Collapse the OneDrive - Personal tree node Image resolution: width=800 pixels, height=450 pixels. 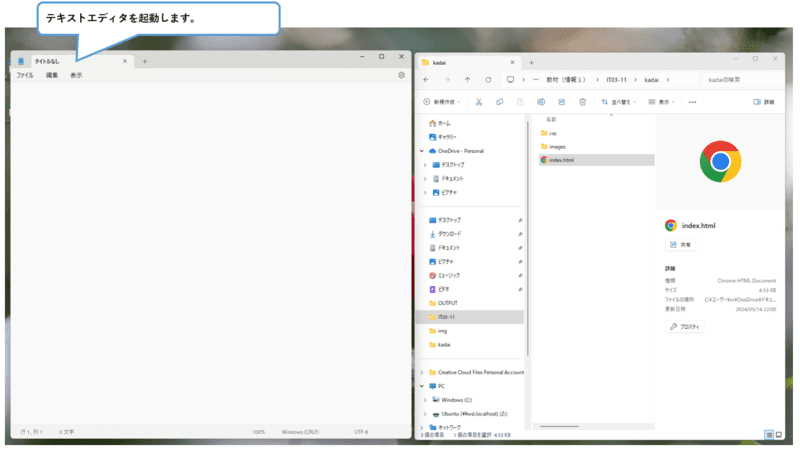click(422, 151)
